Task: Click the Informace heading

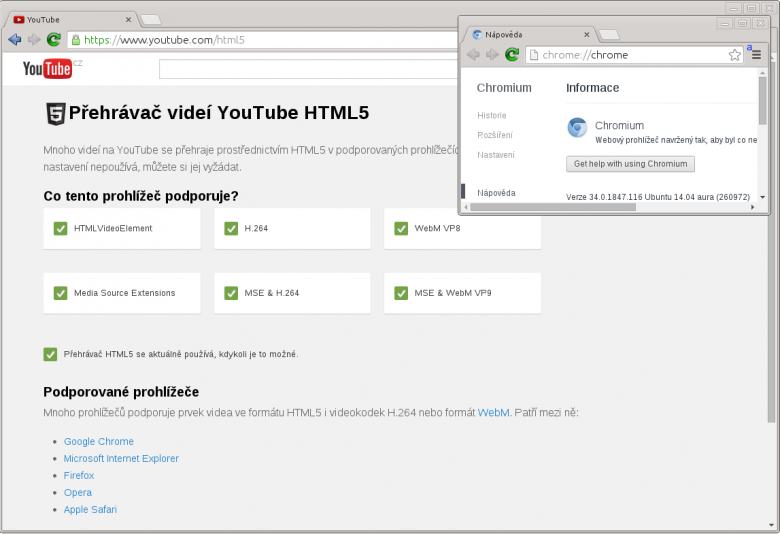Action: point(592,88)
